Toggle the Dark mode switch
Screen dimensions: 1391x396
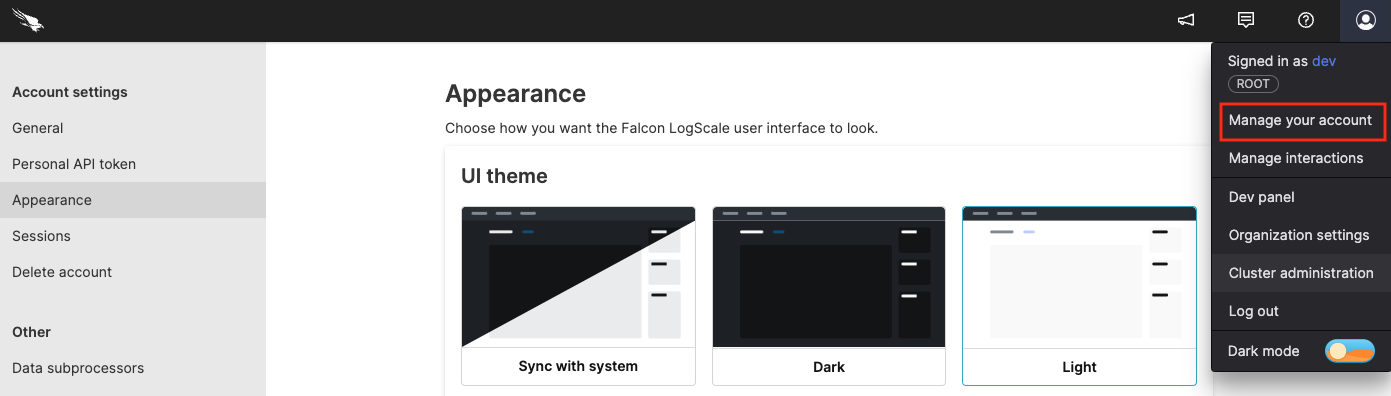1350,351
